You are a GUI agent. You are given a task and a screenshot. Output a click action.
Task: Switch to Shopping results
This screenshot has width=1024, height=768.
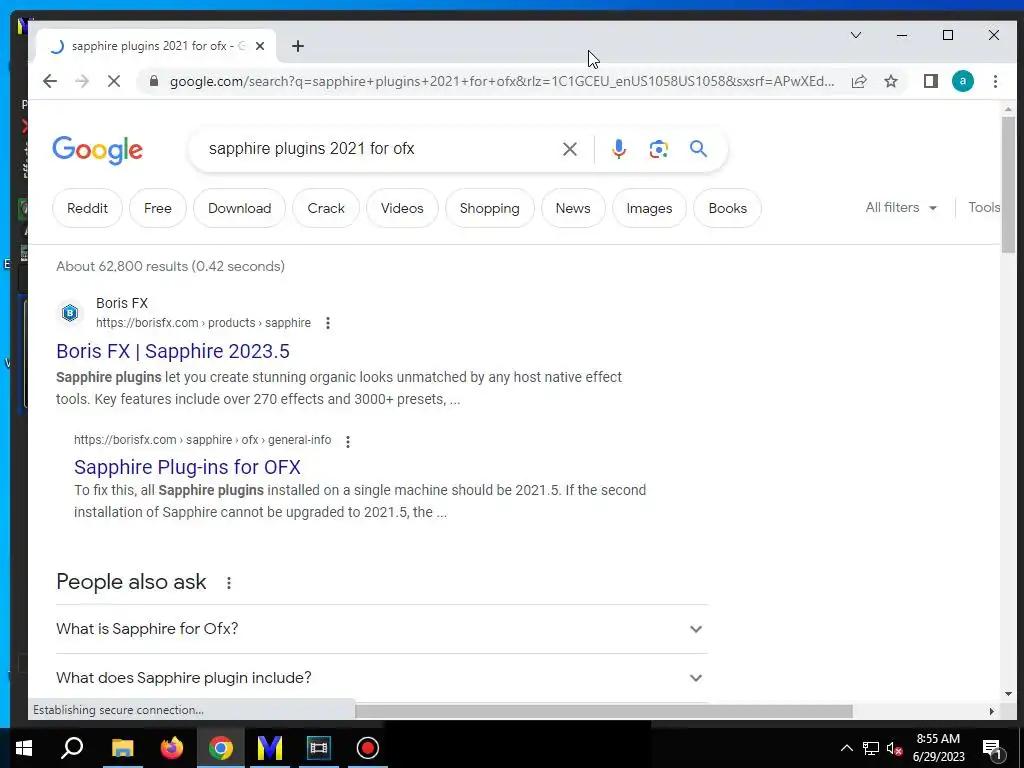(x=489, y=208)
